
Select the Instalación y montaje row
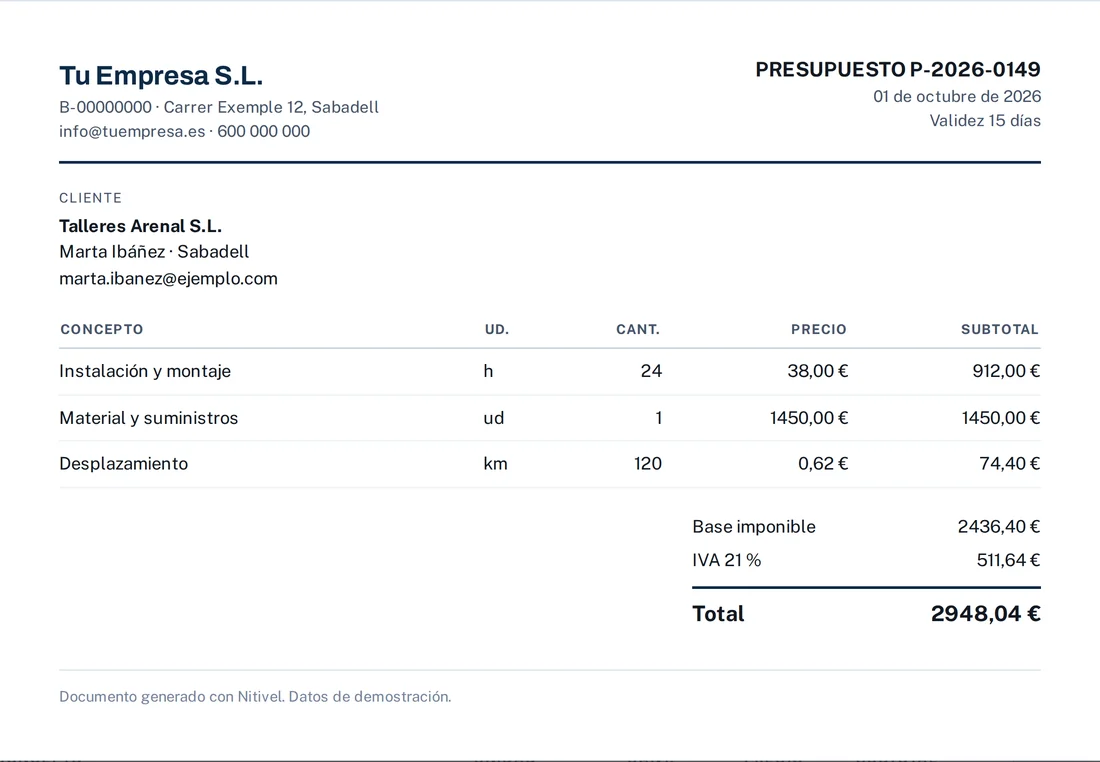tap(550, 371)
